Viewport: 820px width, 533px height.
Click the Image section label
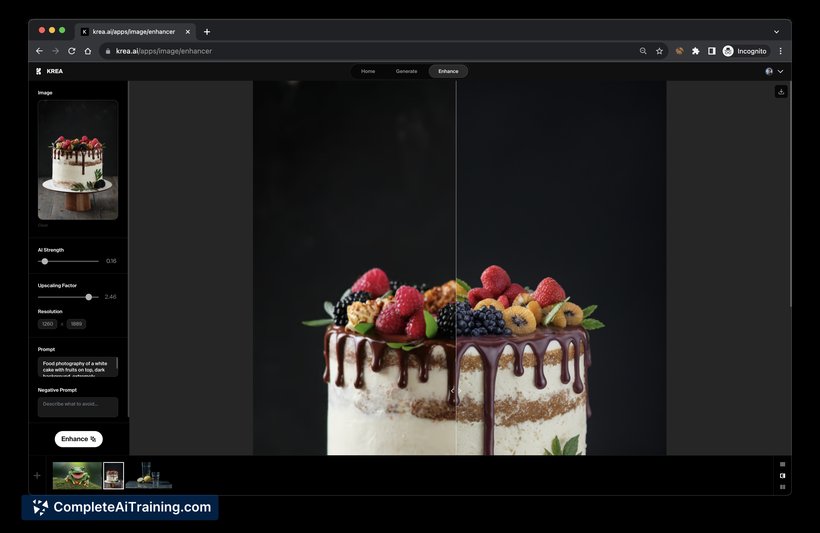coord(45,93)
